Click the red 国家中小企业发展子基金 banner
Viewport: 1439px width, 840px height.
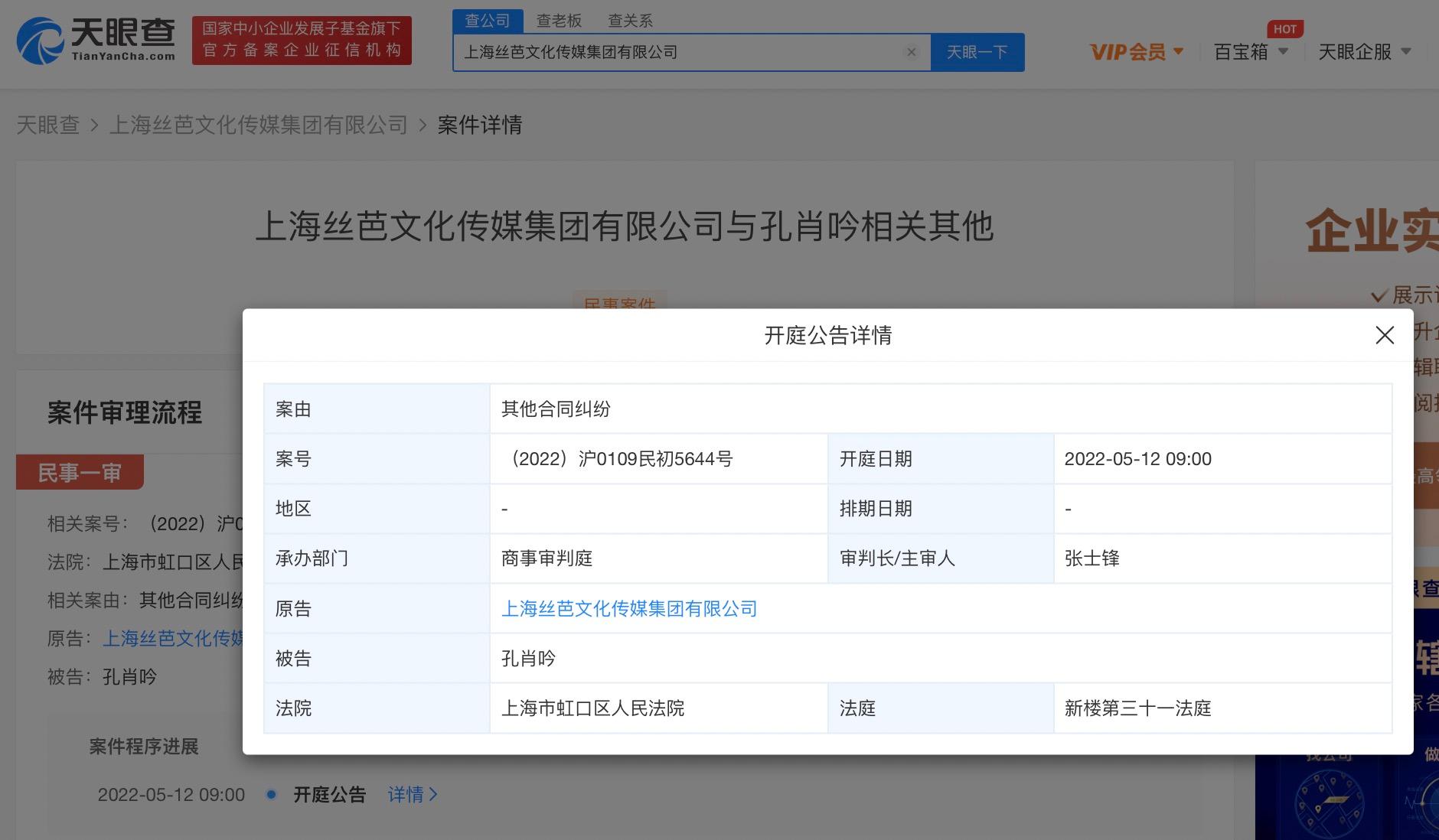[x=301, y=38]
